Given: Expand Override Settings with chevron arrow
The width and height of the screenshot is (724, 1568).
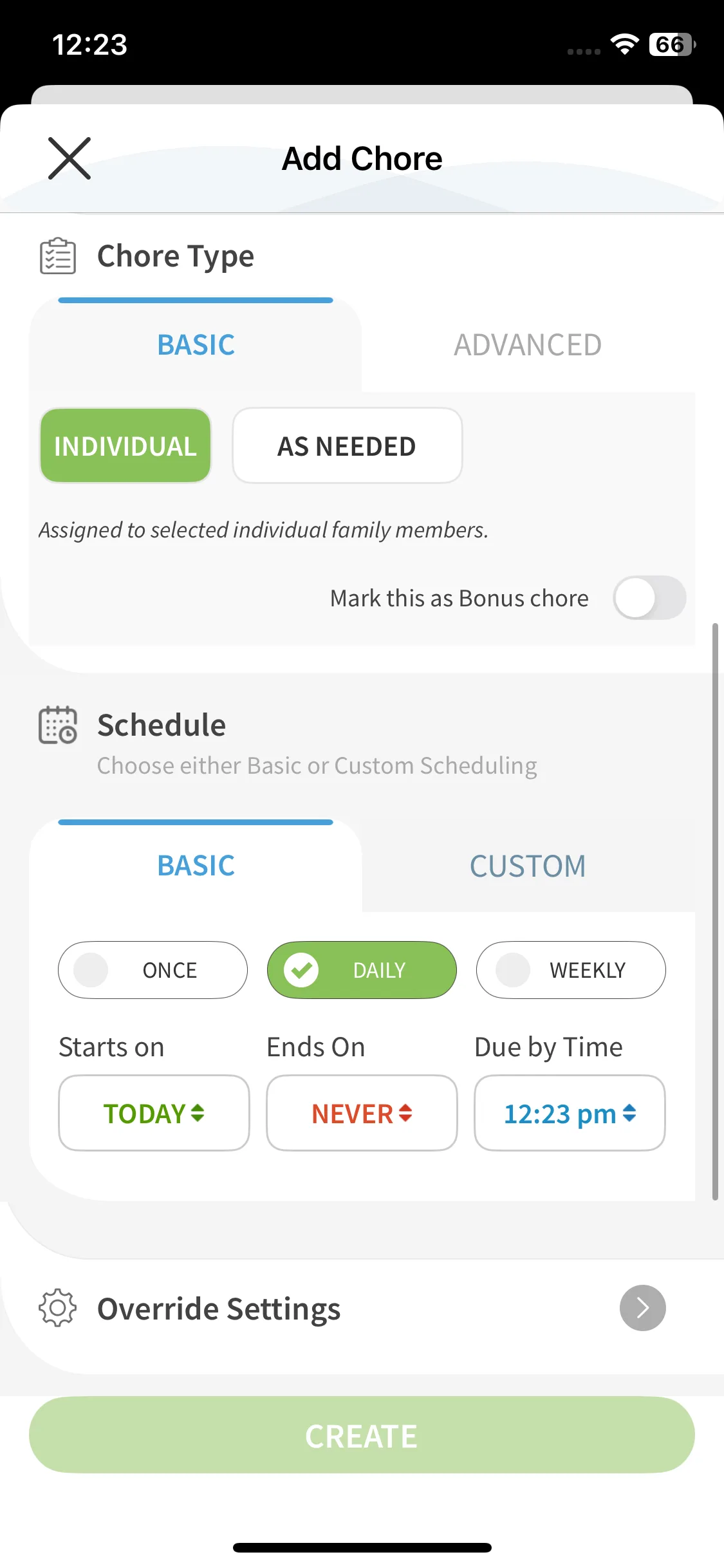Looking at the screenshot, I should (642, 1308).
